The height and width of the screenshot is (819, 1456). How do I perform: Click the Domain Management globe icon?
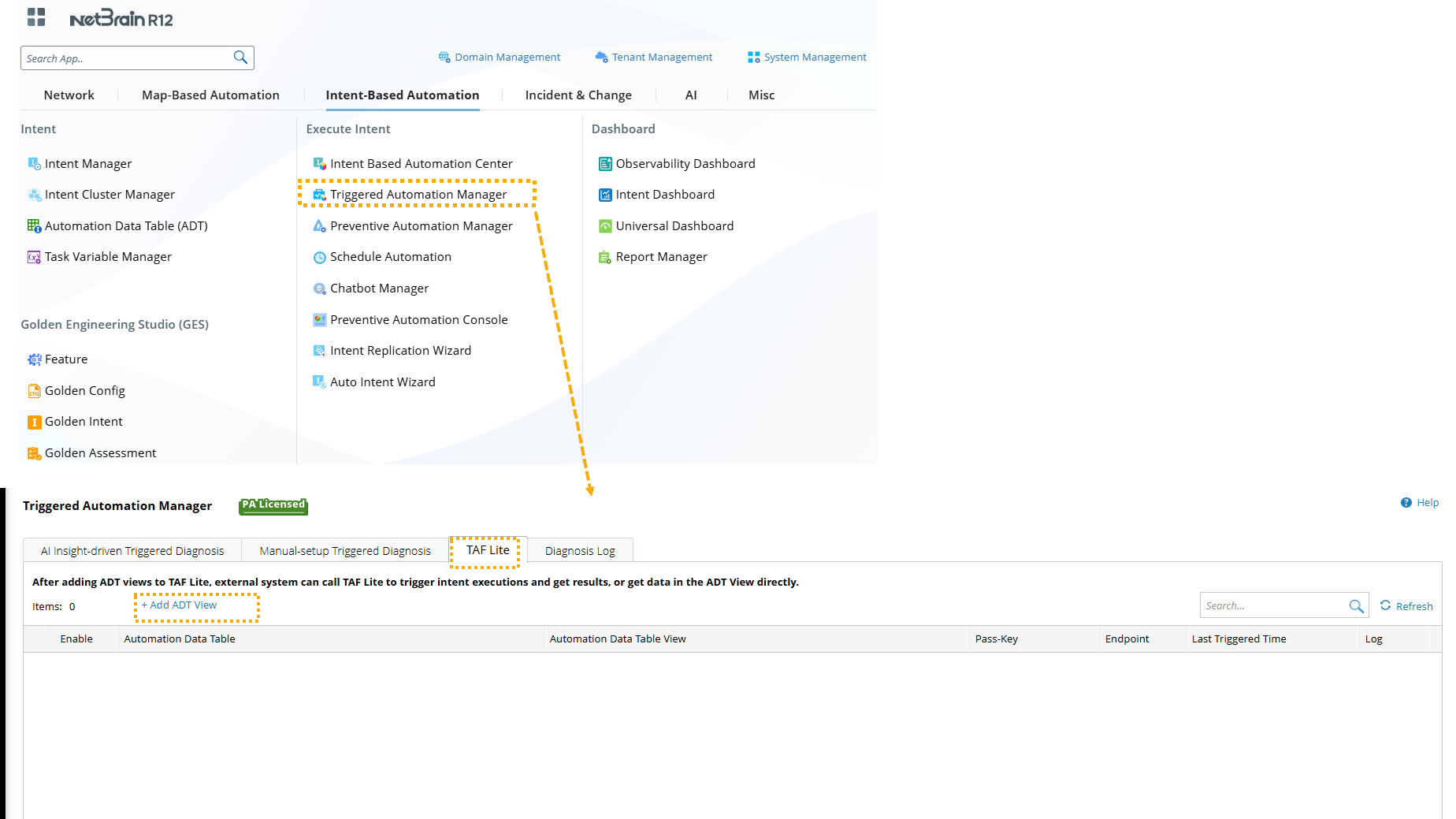click(444, 58)
